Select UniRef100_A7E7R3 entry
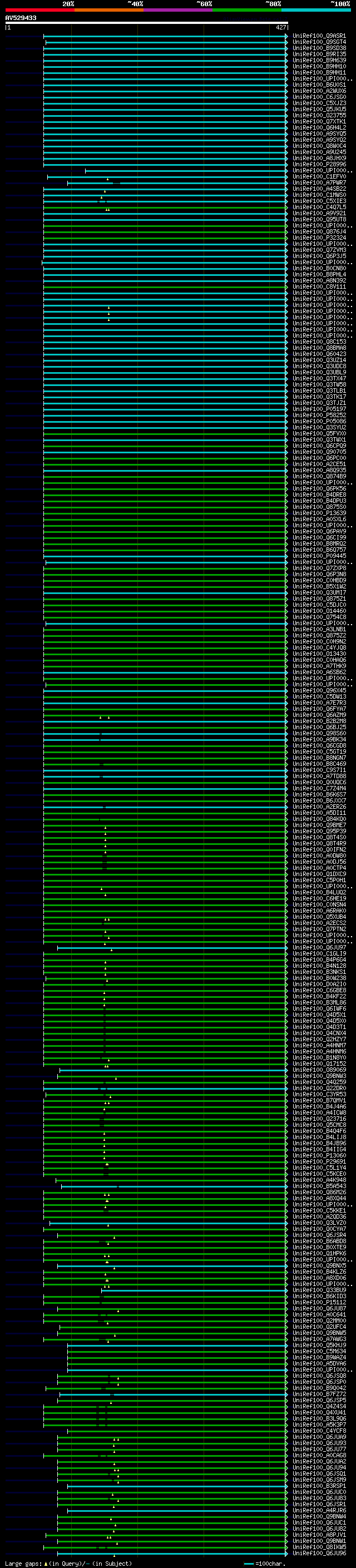The image size is (356, 1568). click(x=319, y=703)
